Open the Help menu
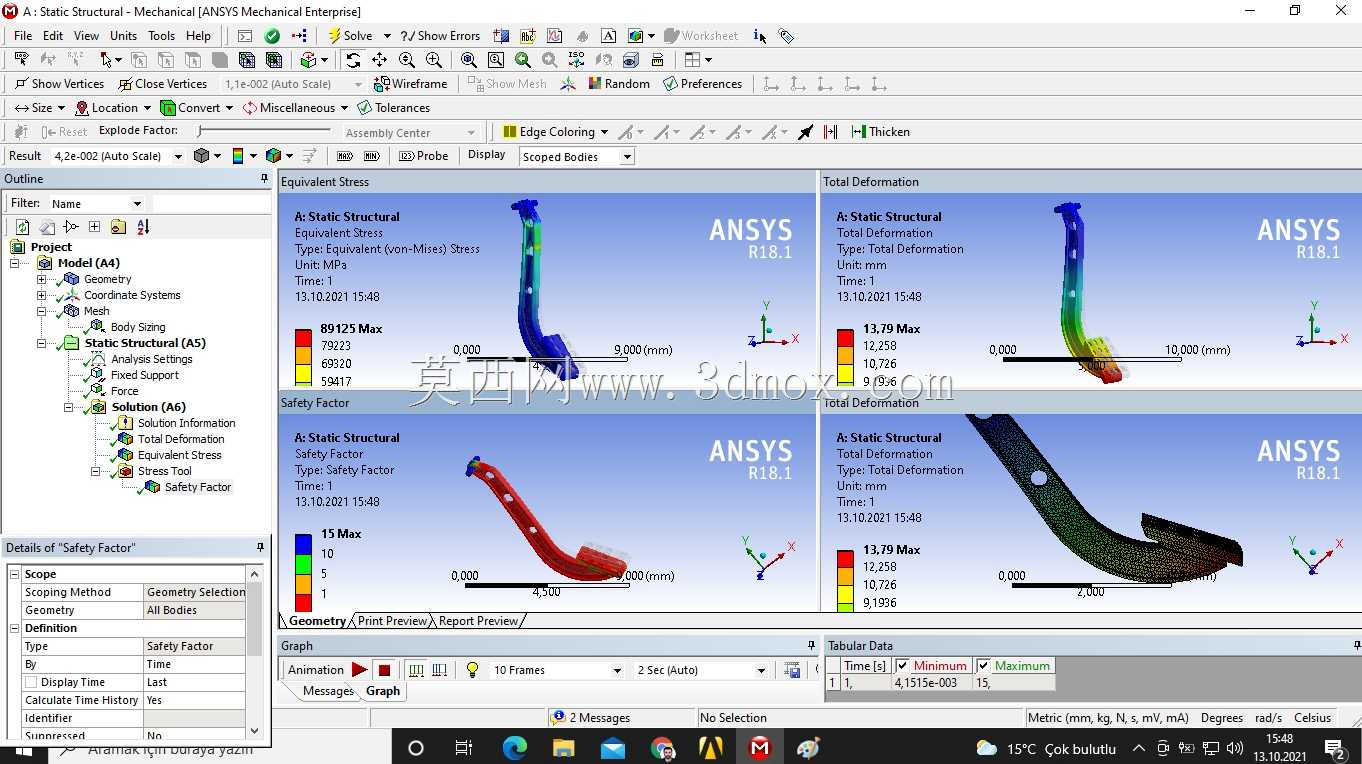This screenshot has width=1362, height=764. point(199,36)
